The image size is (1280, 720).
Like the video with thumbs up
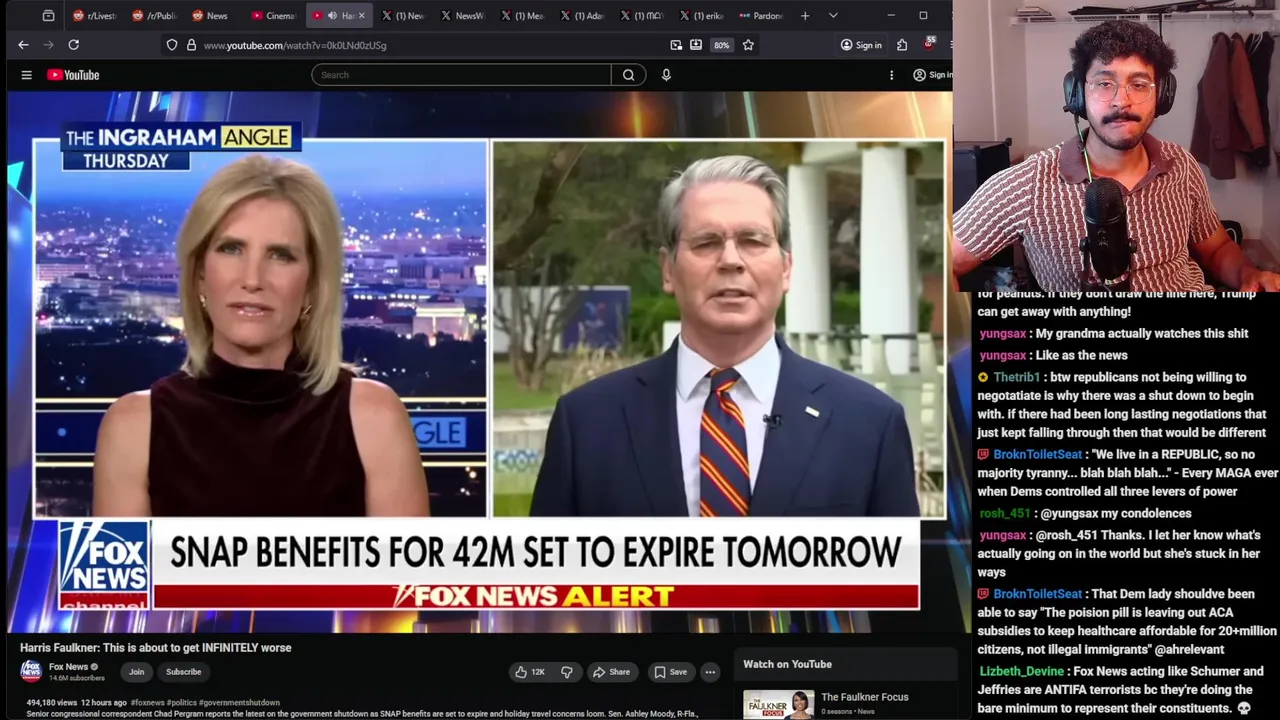pyautogui.click(x=529, y=672)
